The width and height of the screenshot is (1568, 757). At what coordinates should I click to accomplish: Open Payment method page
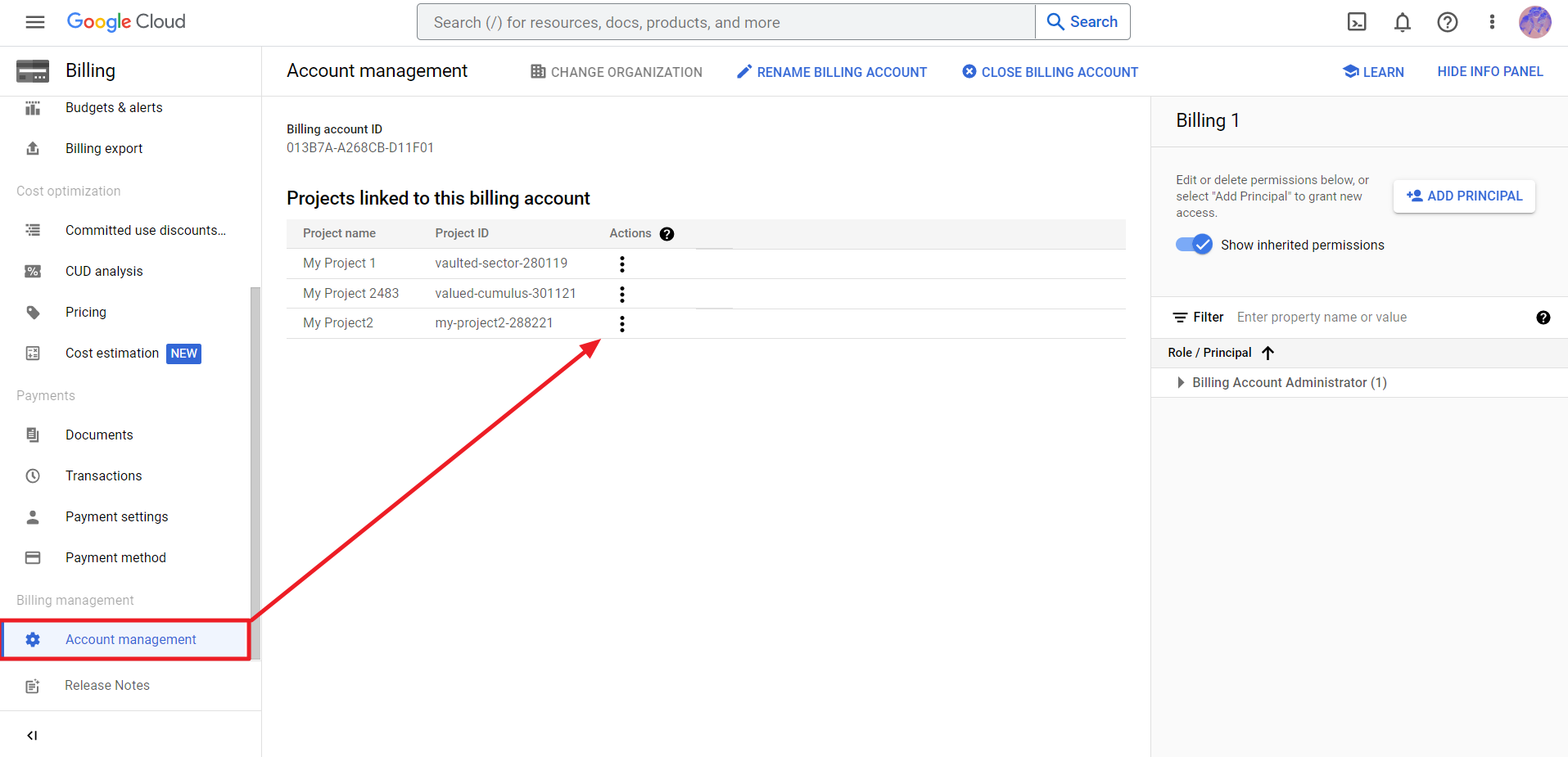point(115,557)
